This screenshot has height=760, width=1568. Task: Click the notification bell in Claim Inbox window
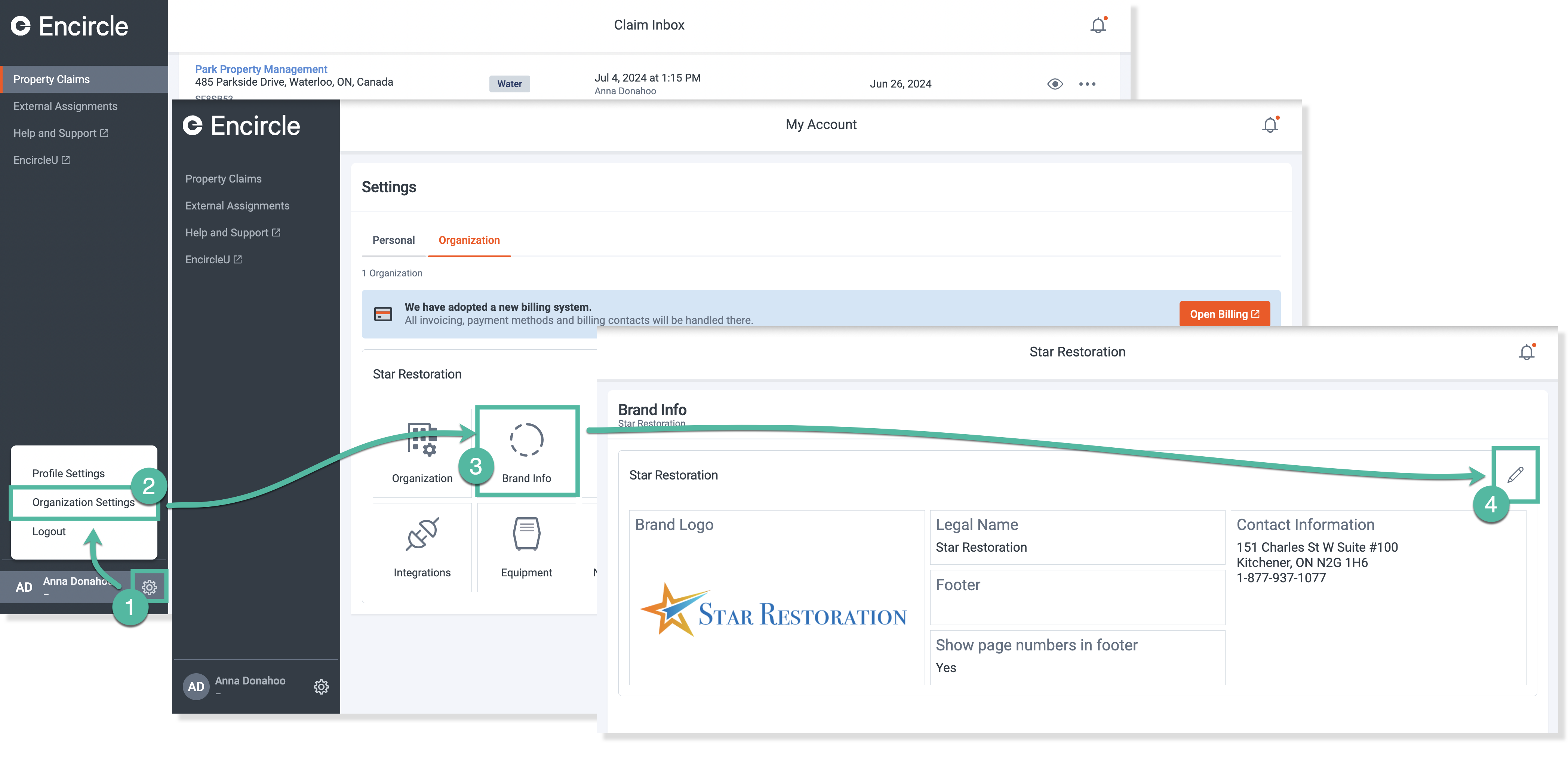pos(1098,25)
